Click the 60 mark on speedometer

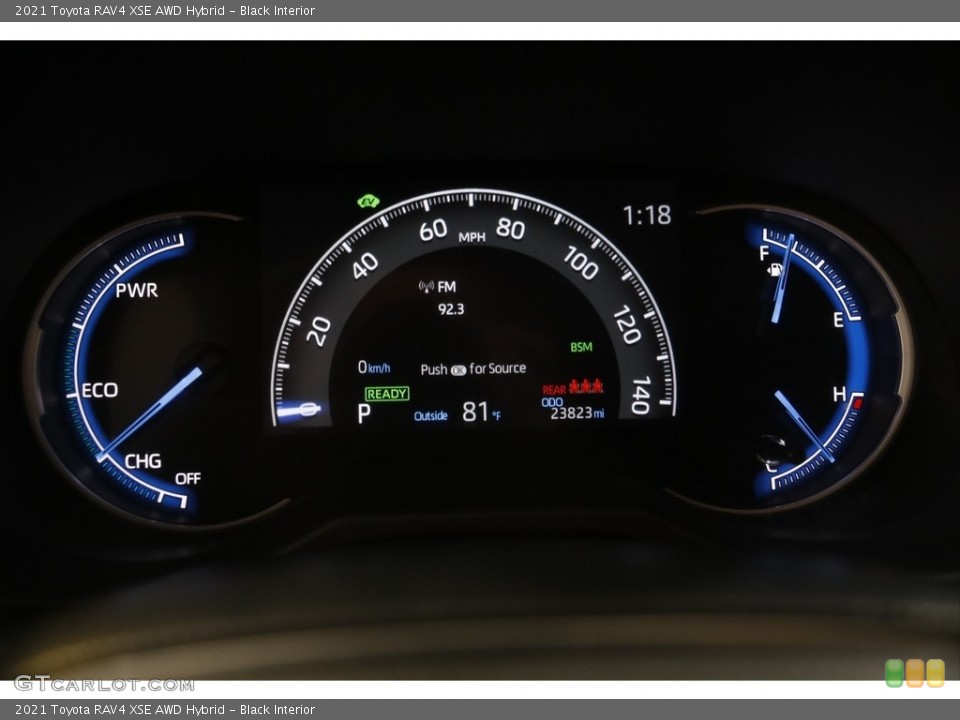coord(433,230)
